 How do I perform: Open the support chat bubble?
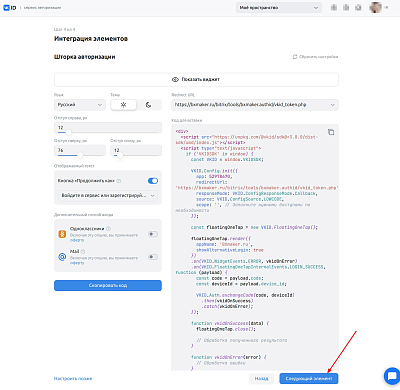392,376
